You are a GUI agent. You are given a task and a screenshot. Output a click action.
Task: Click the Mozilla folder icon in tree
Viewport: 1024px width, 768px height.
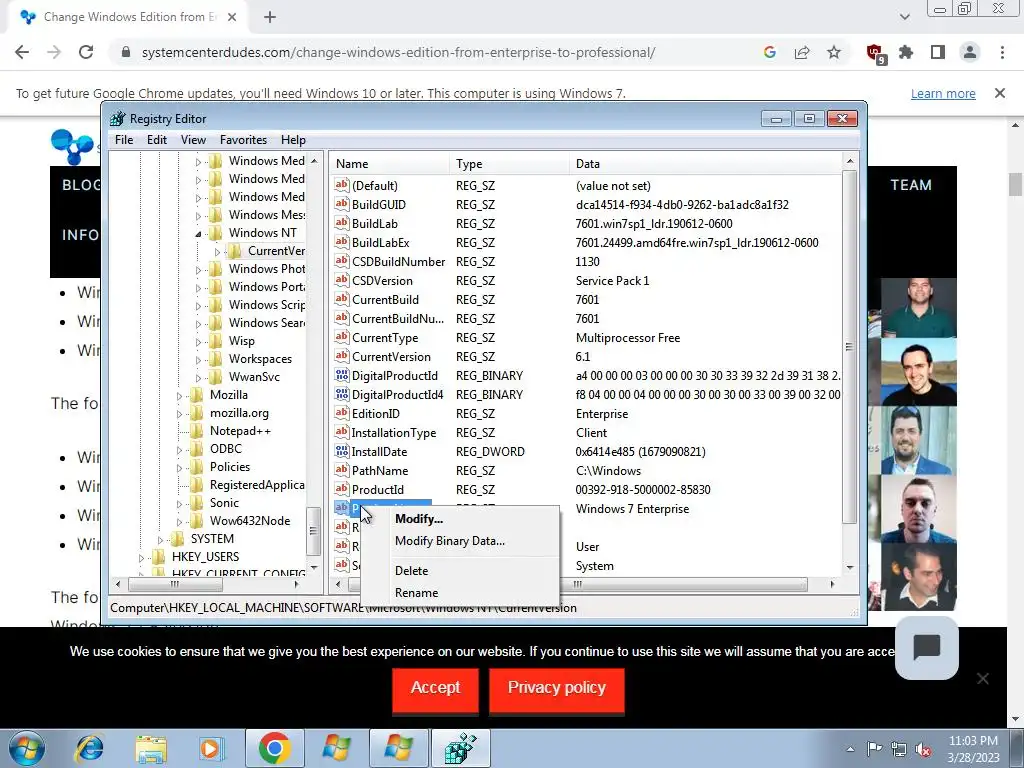pos(197,394)
